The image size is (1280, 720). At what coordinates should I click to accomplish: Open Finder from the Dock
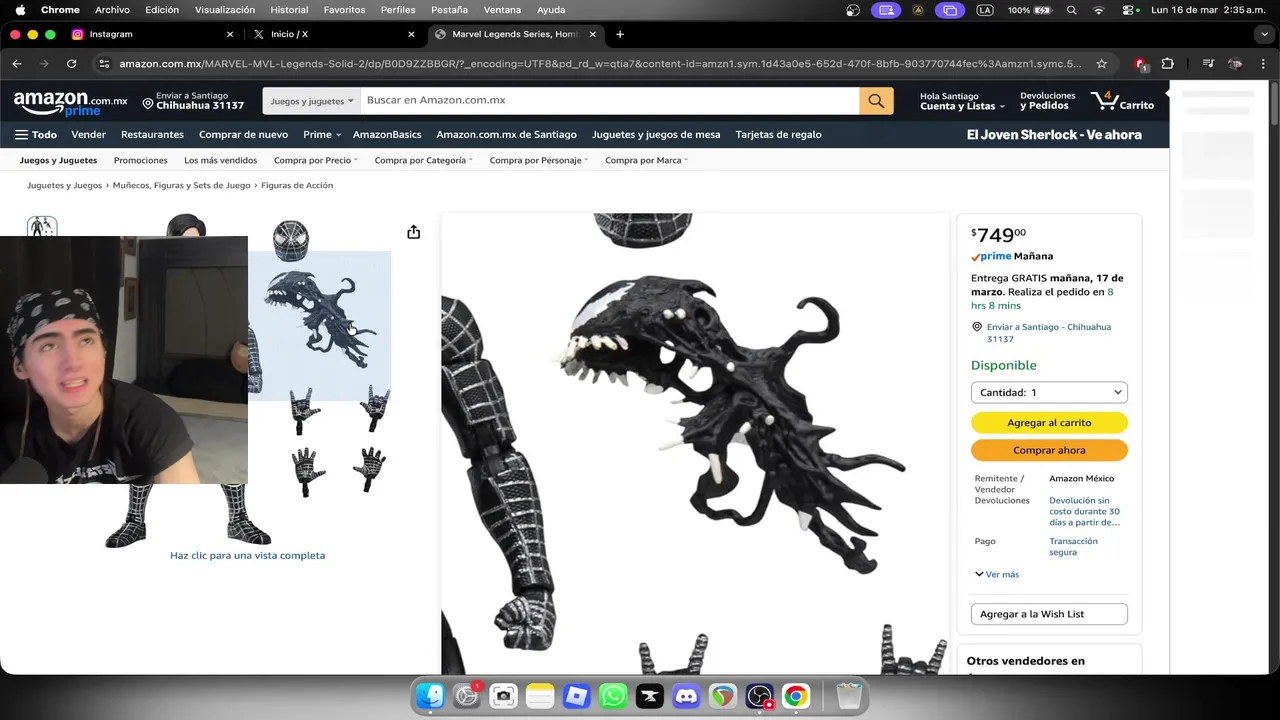(x=430, y=696)
